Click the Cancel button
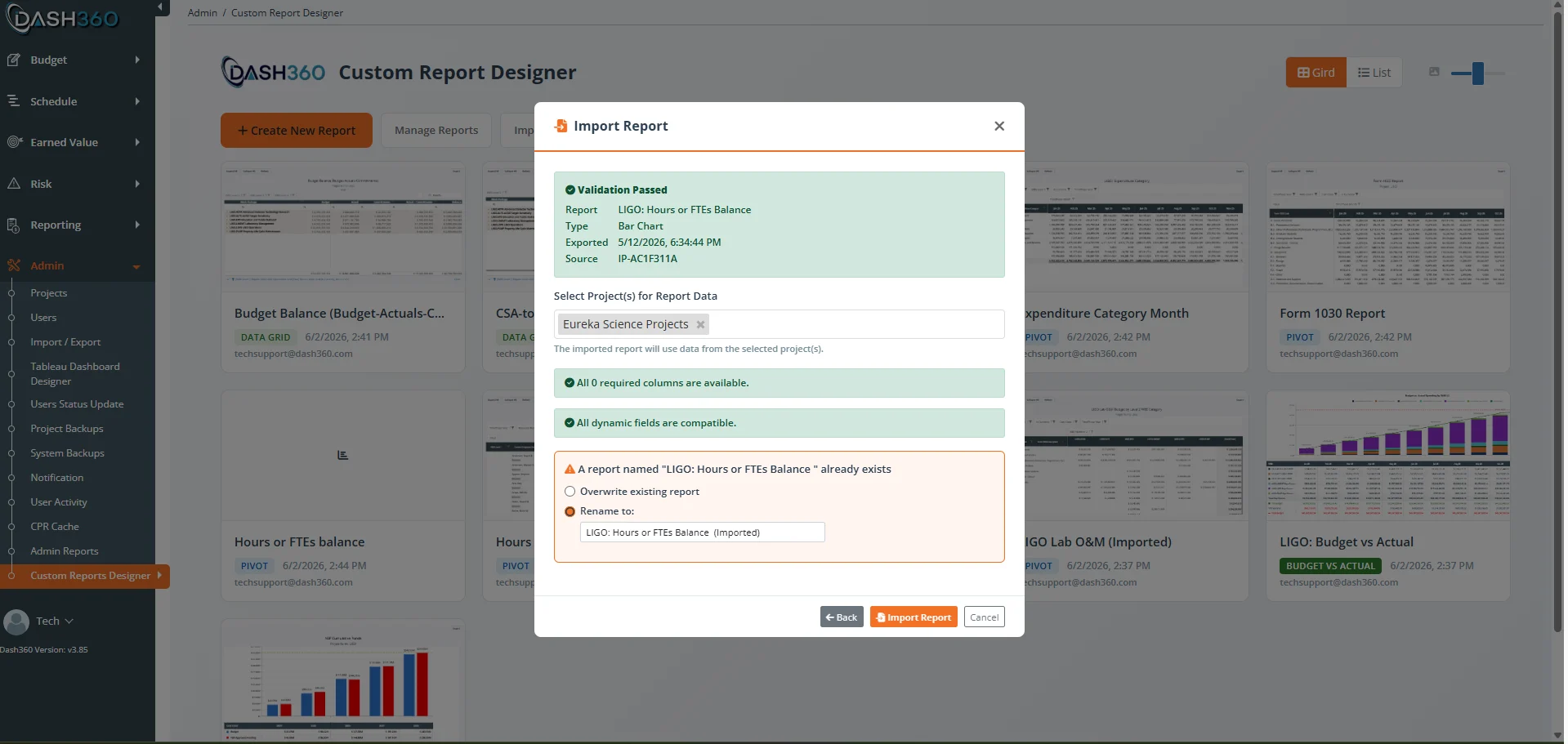Screen dimensions: 1568x744 [x=984, y=617]
